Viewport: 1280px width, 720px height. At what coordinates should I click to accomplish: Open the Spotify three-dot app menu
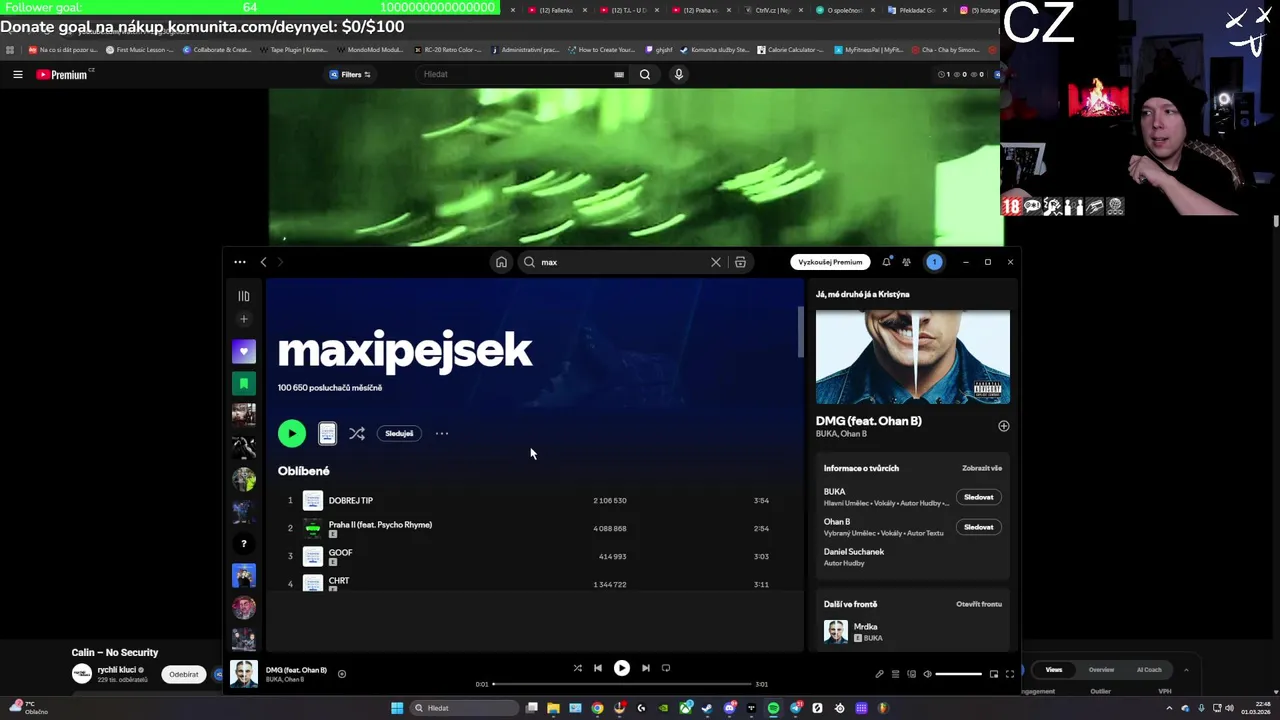coord(240,262)
